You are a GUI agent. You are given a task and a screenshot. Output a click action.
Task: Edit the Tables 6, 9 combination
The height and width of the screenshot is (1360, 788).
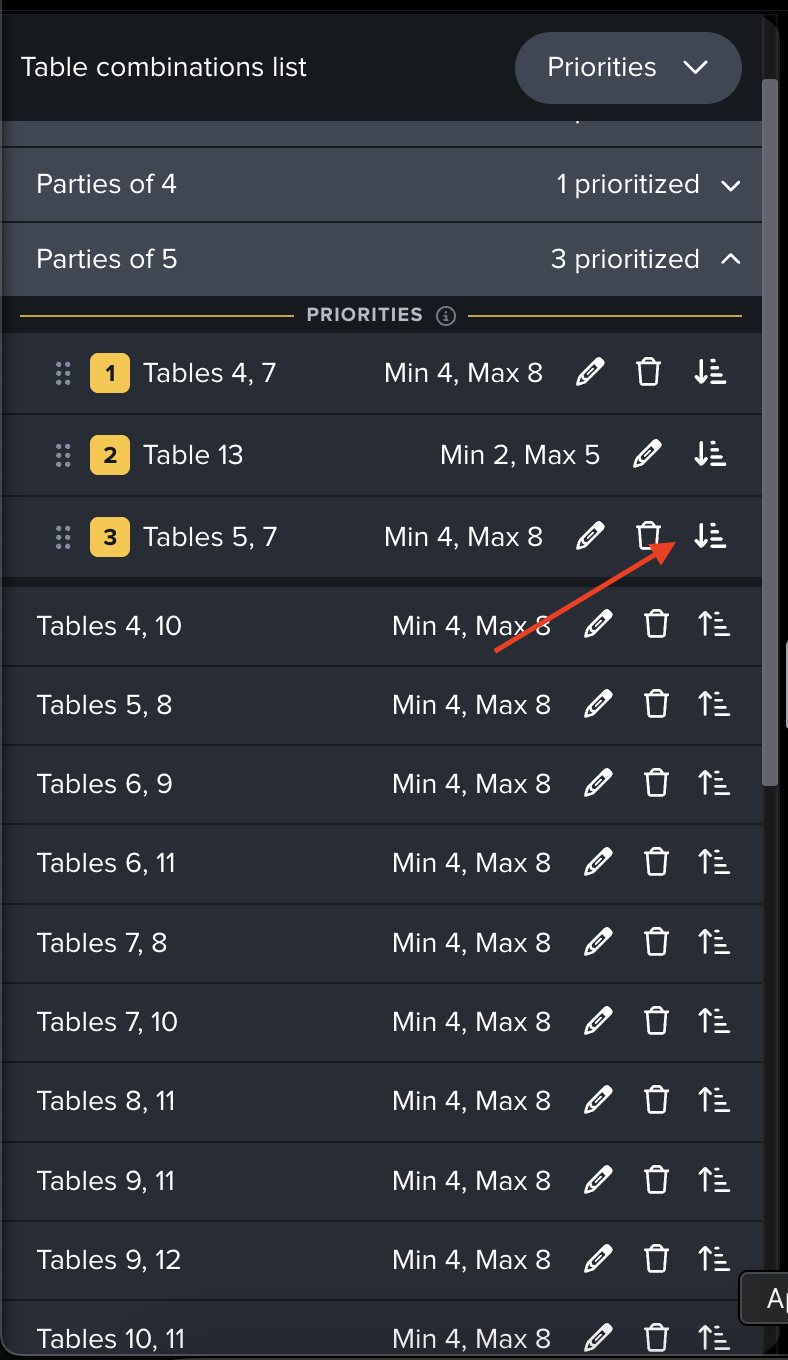597,784
